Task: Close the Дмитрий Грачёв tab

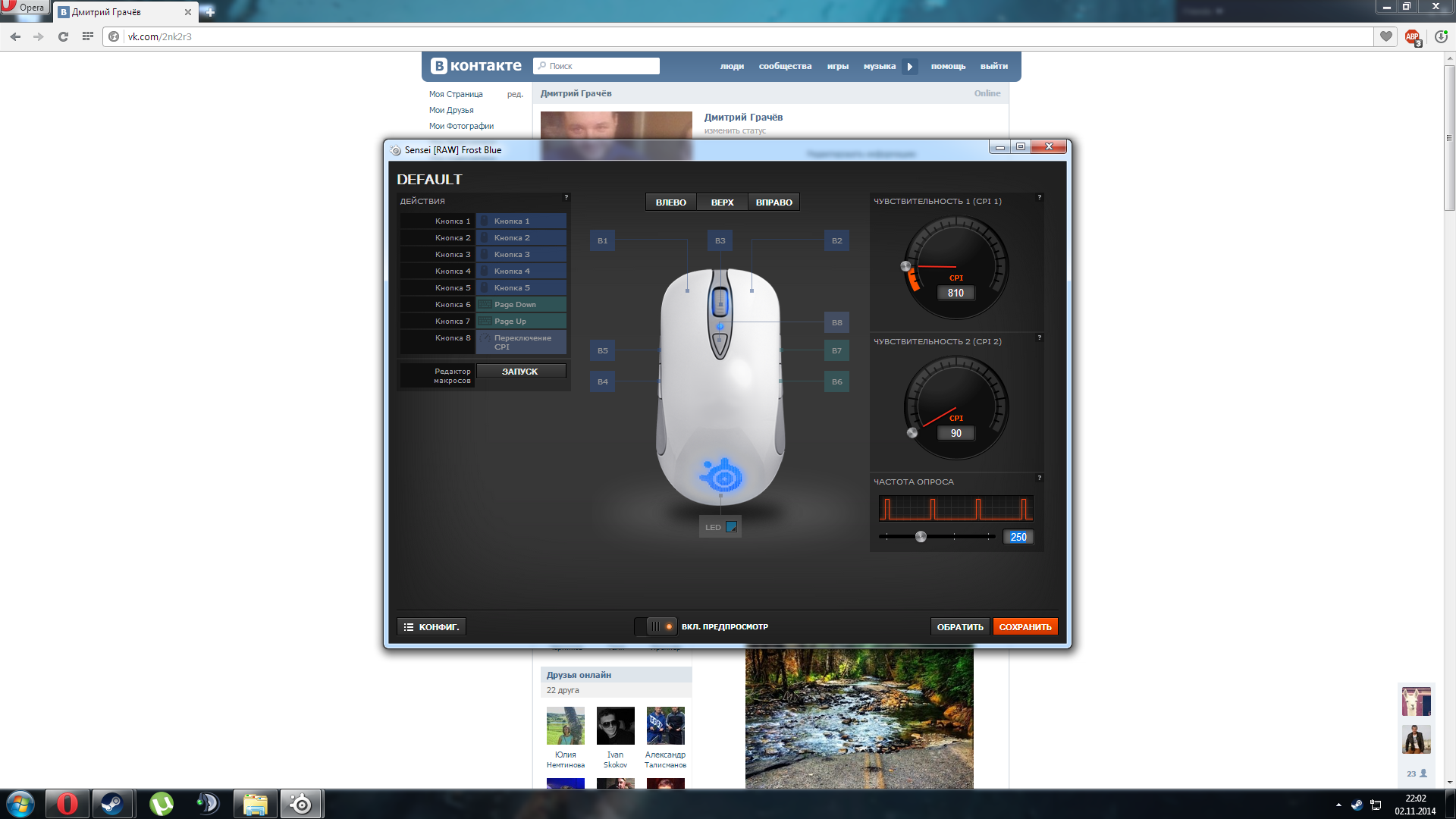Action: (x=188, y=12)
